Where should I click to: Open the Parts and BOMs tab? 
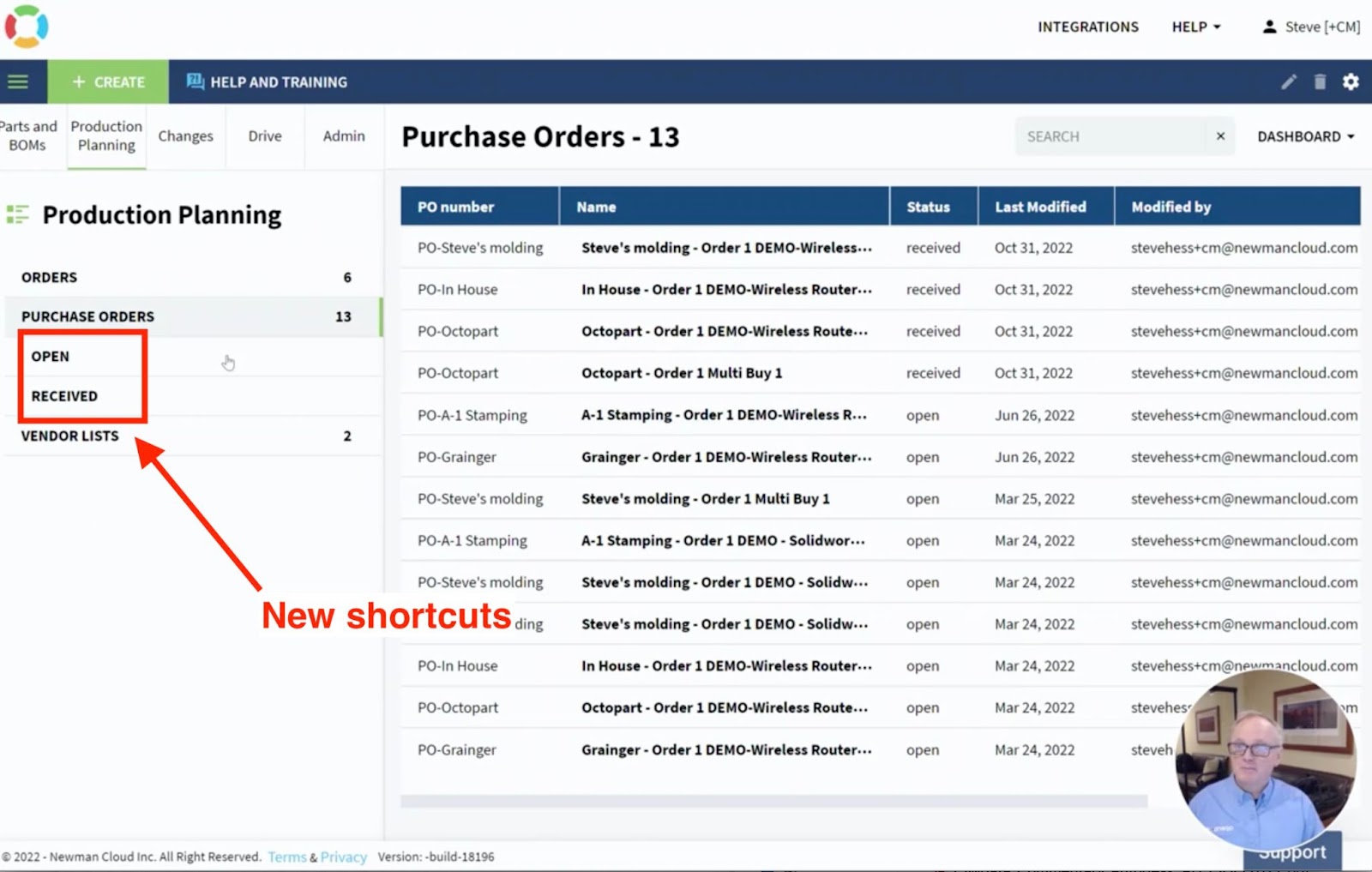28,135
